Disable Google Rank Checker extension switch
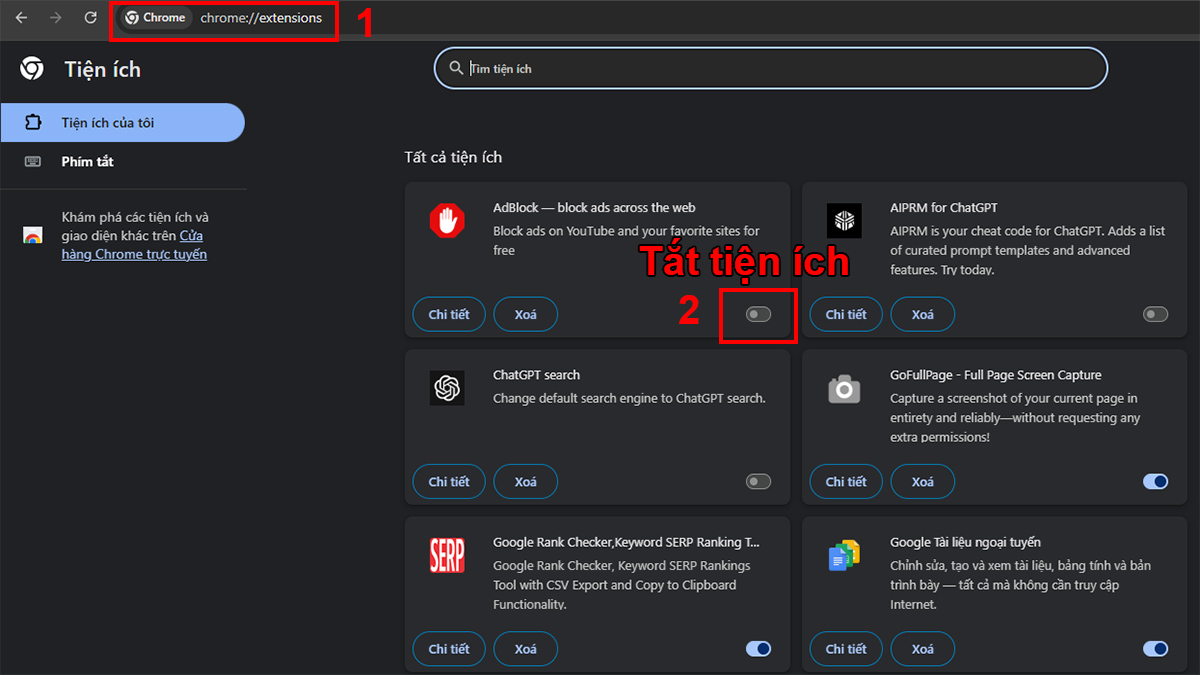Viewport: 1200px width, 675px height. pos(759,649)
